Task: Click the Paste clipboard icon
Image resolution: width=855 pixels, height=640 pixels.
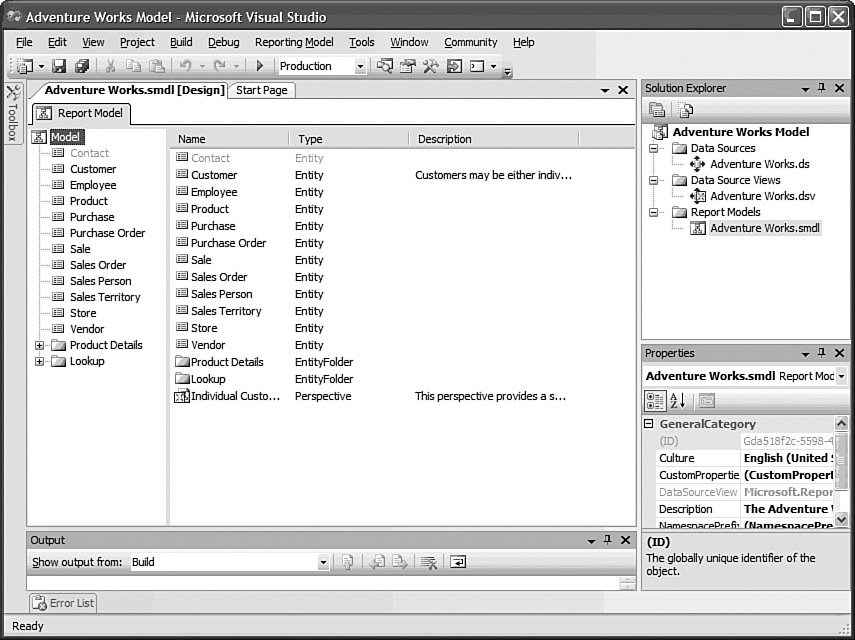Action: (157, 66)
